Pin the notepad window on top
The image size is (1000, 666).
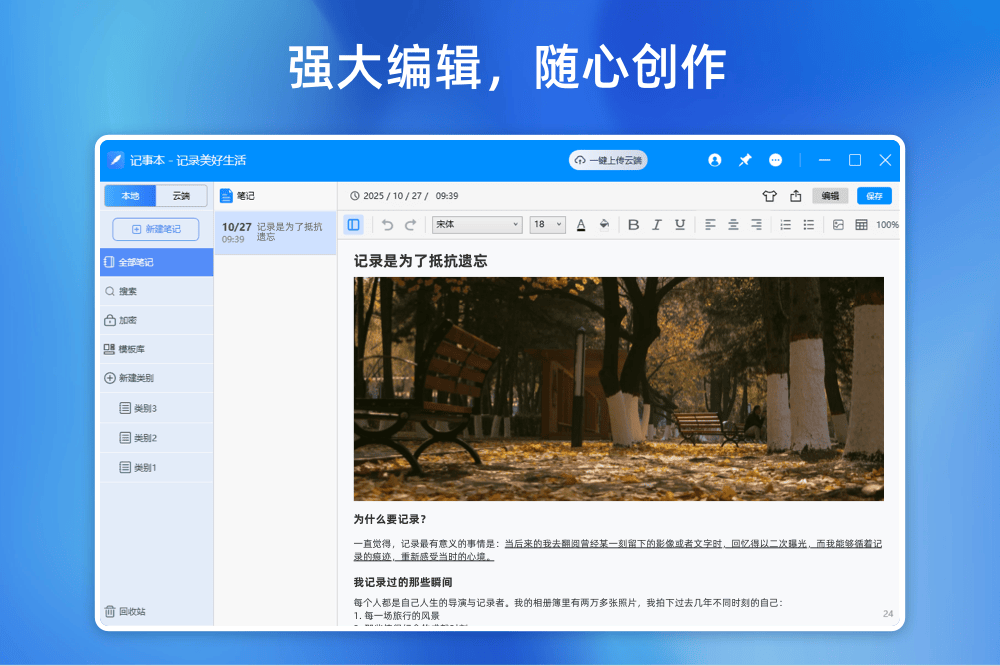pyautogui.click(x=745, y=160)
